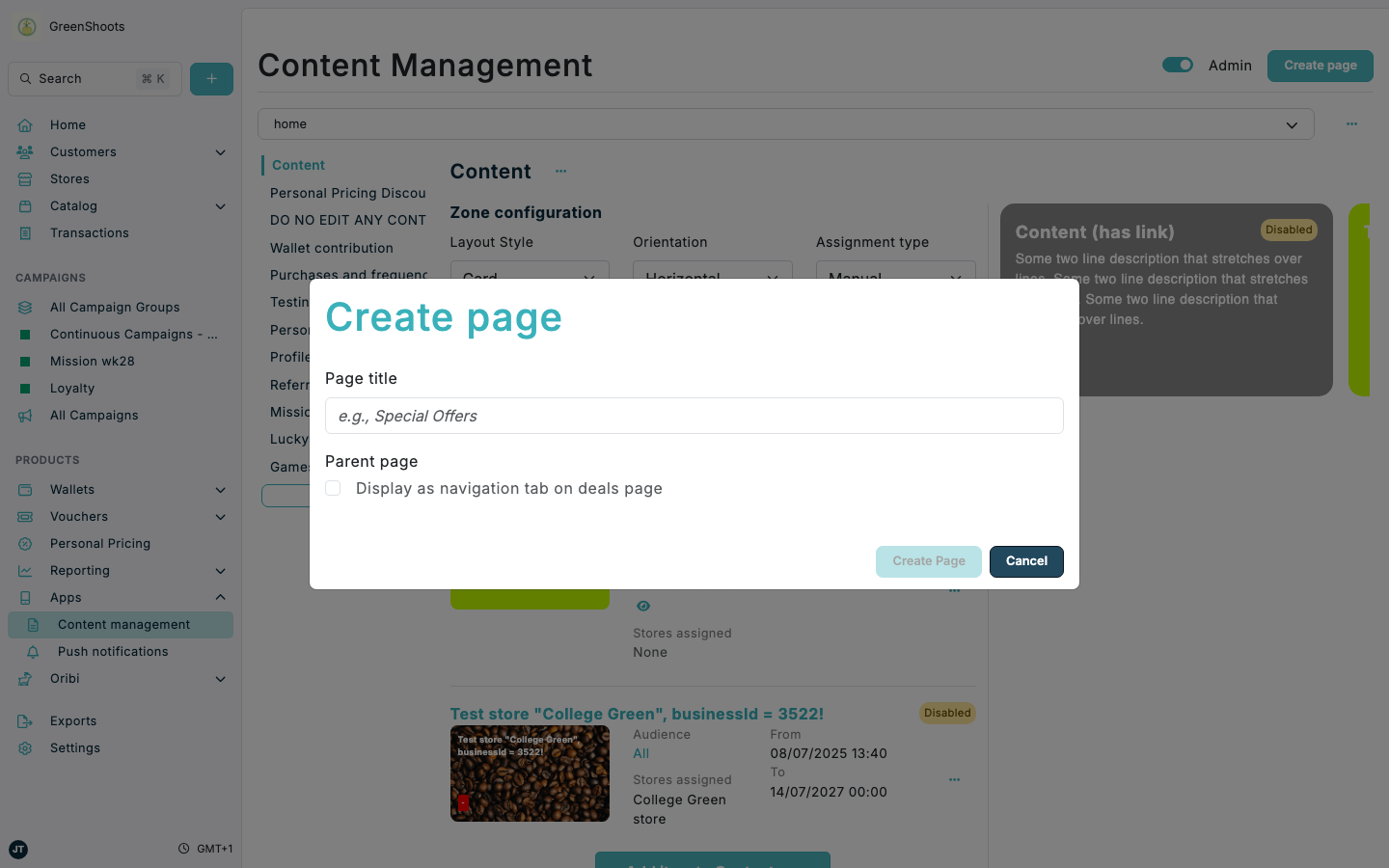The height and width of the screenshot is (868, 1389).
Task: Toggle the Admin switch off
Action: (x=1177, y=65)
